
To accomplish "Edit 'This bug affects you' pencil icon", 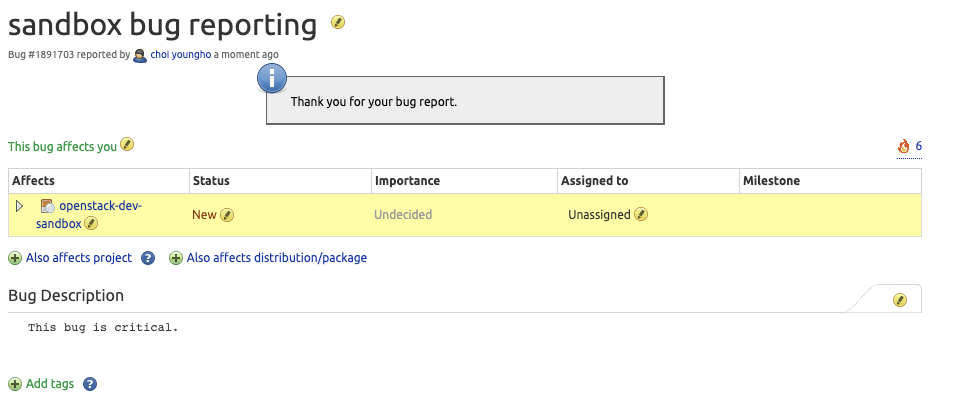I will pyautogui.click(x=127, y=145).
